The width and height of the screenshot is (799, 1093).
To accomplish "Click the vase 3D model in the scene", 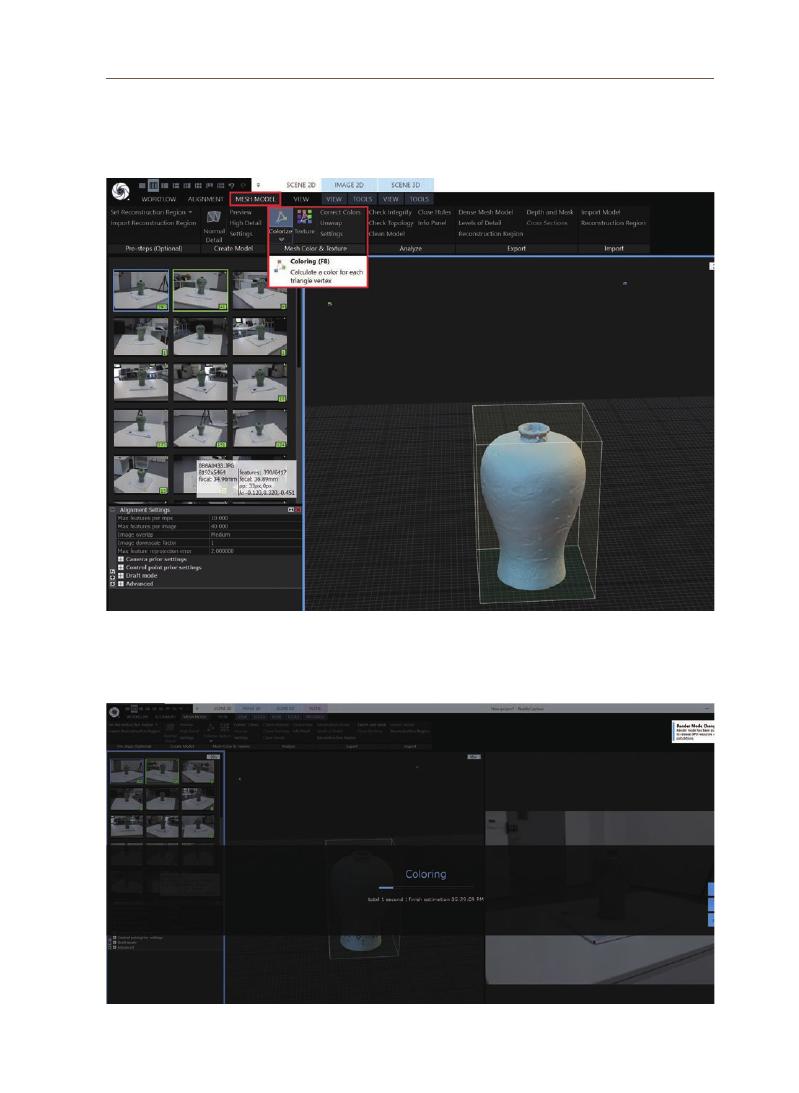I will [532, 505].
